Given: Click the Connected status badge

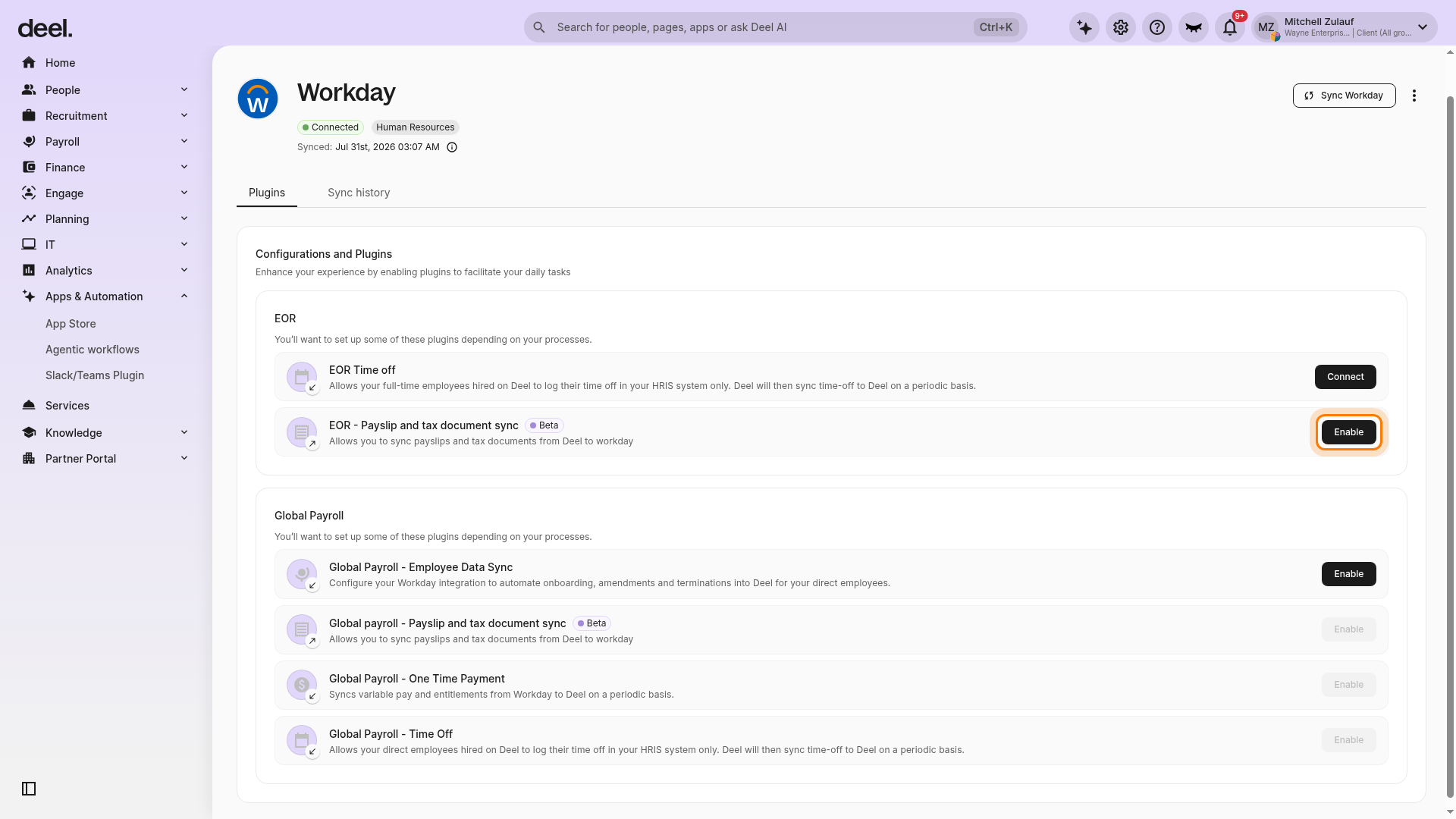Looking at the screenshot, I should pyautogui.click(x=330, y=127).
